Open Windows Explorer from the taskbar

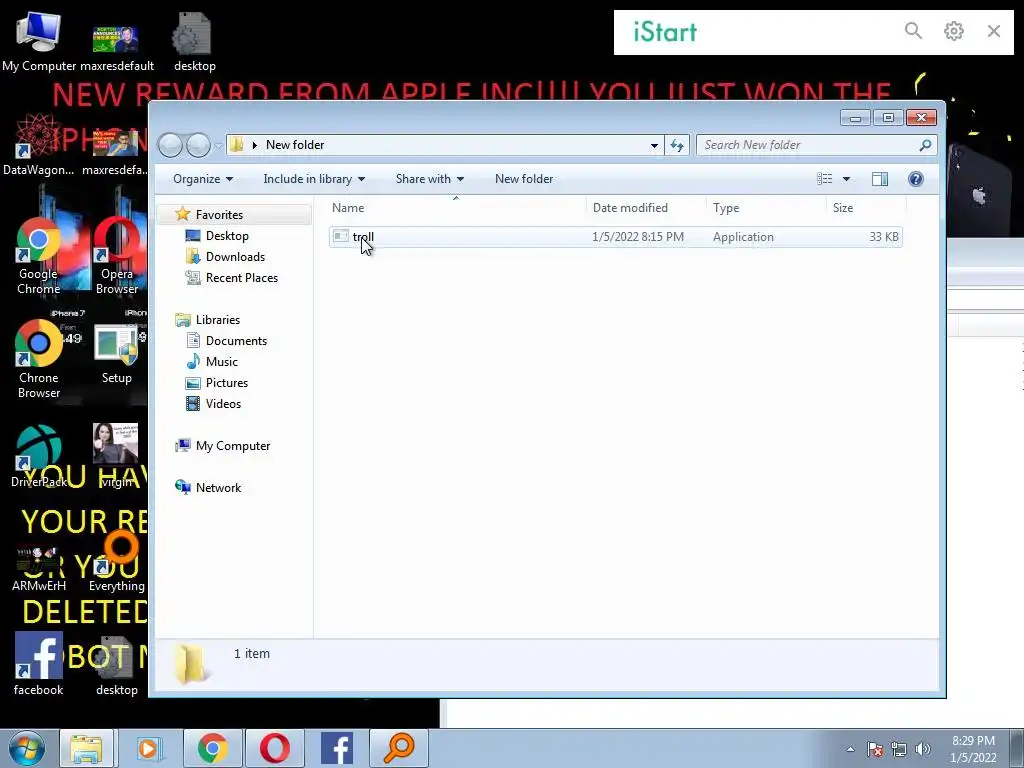(x=86, y=748)
